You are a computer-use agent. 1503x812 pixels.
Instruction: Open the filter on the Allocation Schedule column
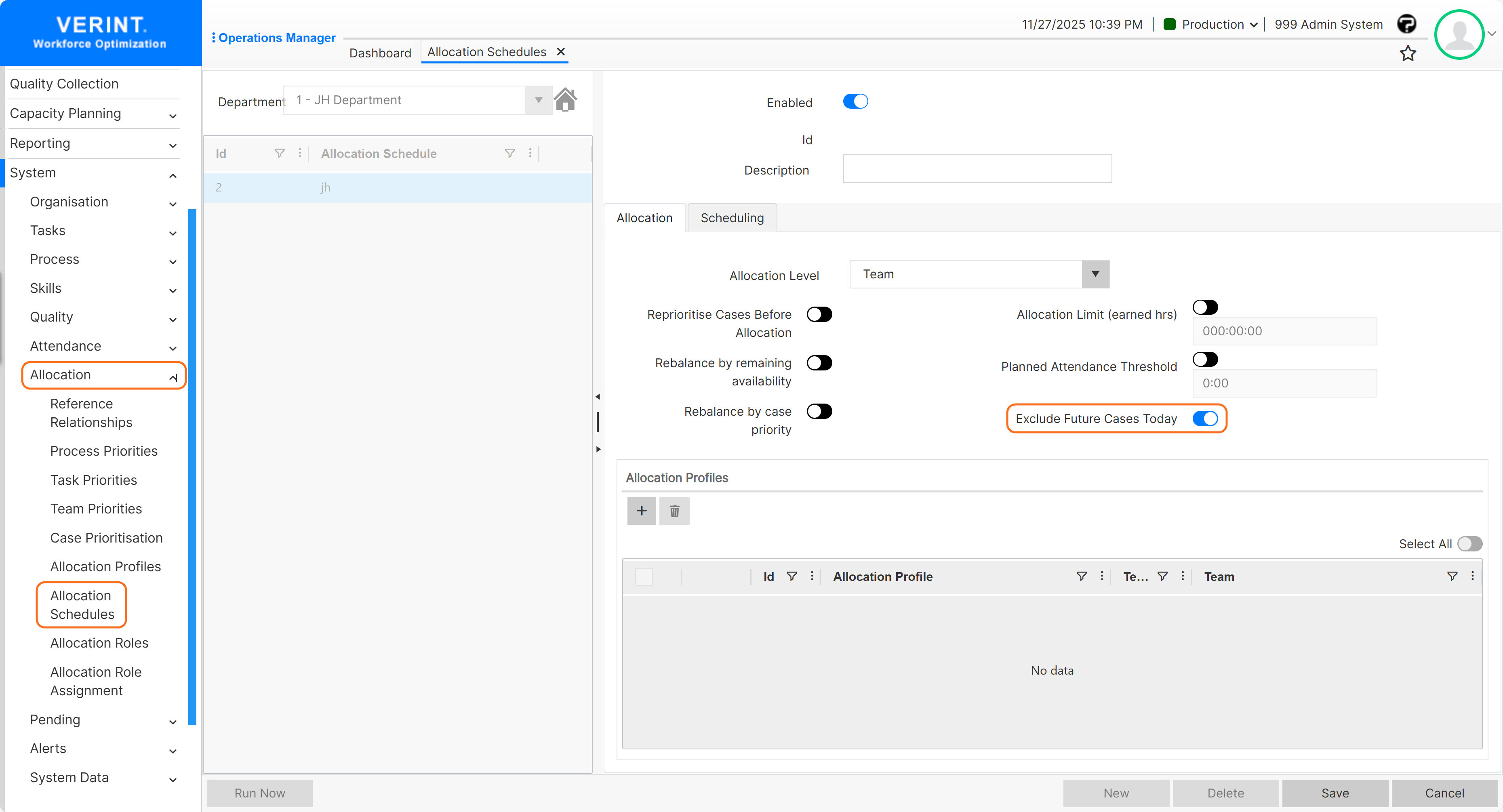click(x=509, y=153)
